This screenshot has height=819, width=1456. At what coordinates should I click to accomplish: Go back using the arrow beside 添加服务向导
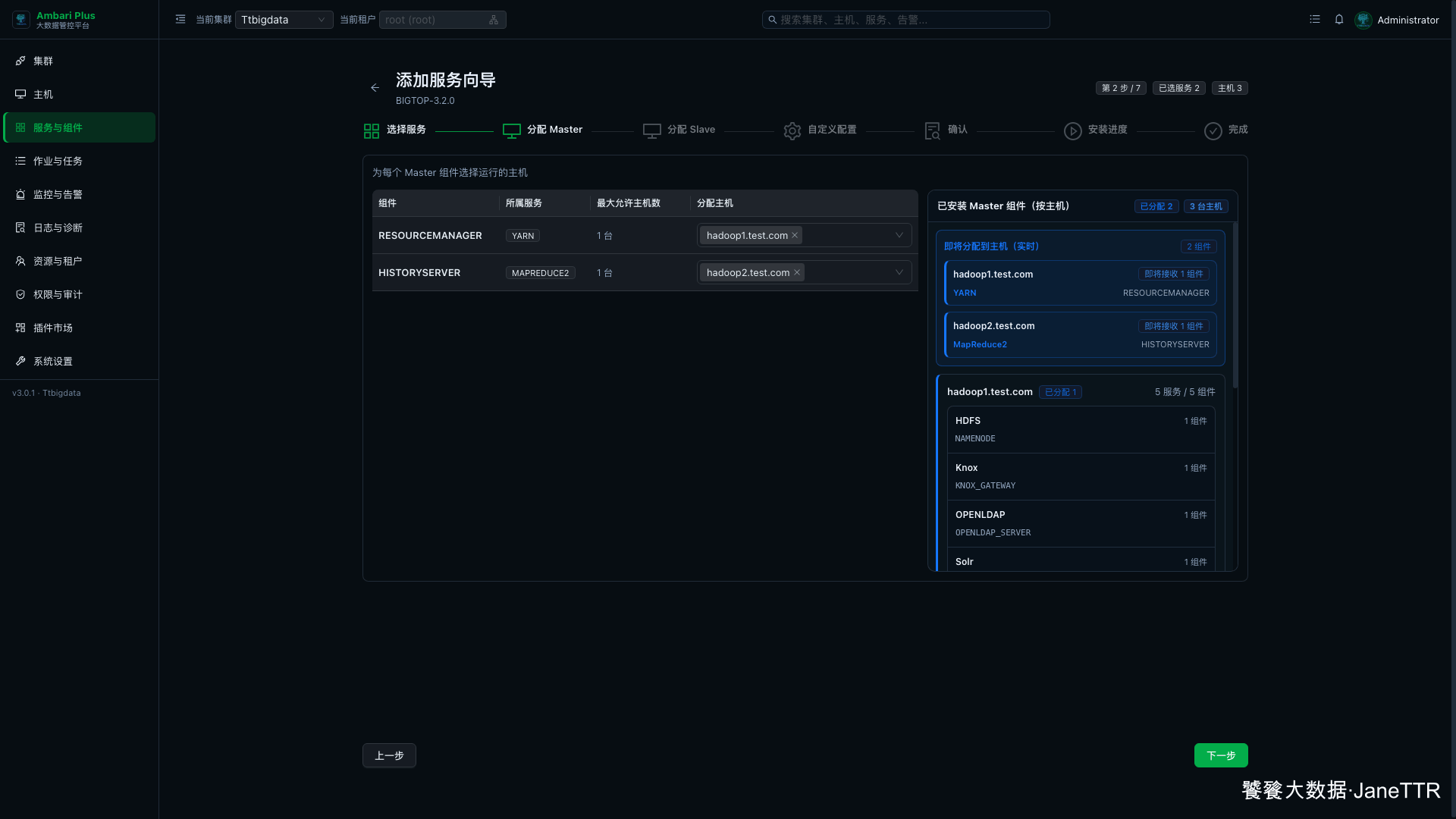coord(375,88)
